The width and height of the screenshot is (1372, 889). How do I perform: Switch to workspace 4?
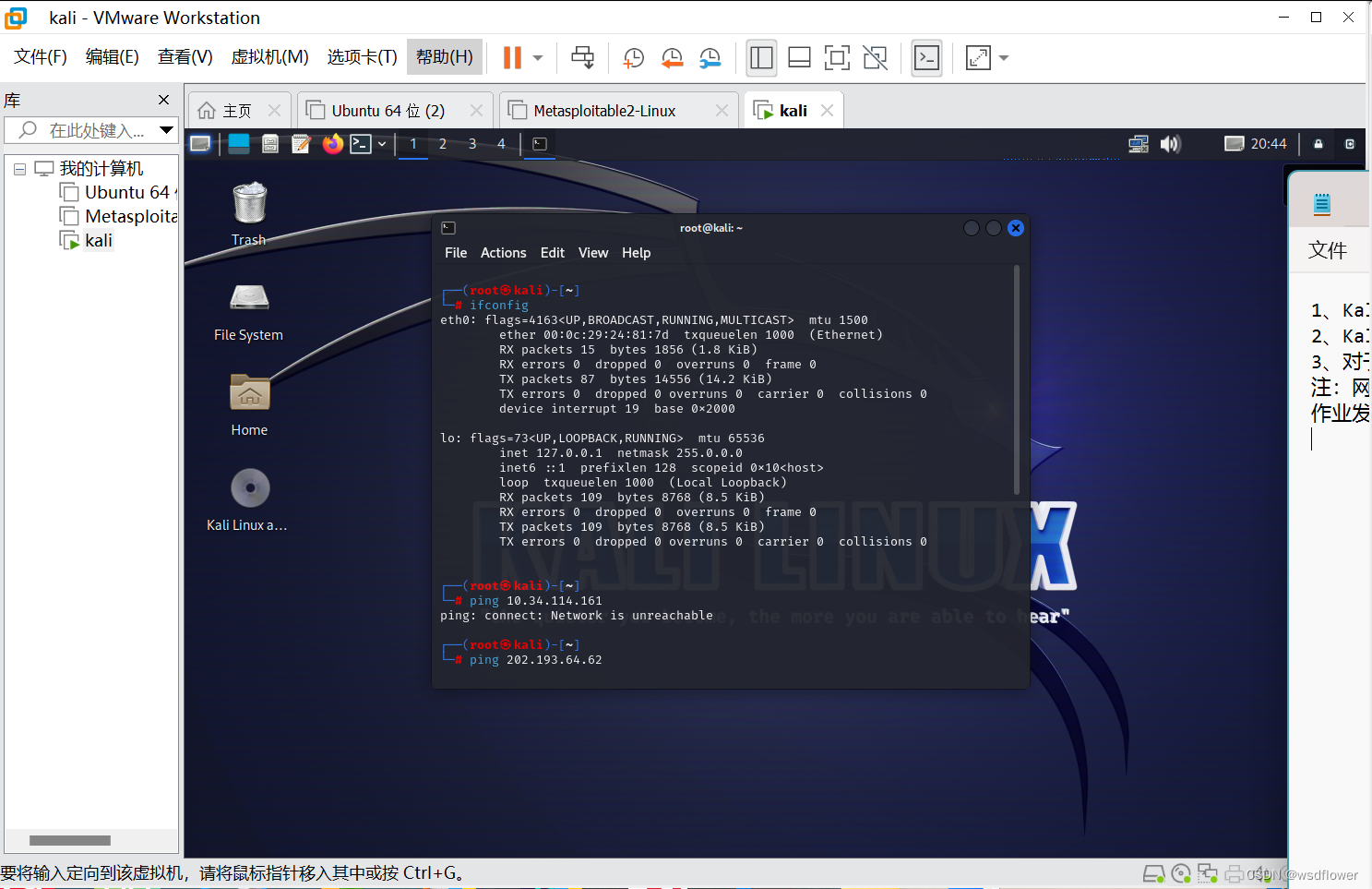[501, 144]
